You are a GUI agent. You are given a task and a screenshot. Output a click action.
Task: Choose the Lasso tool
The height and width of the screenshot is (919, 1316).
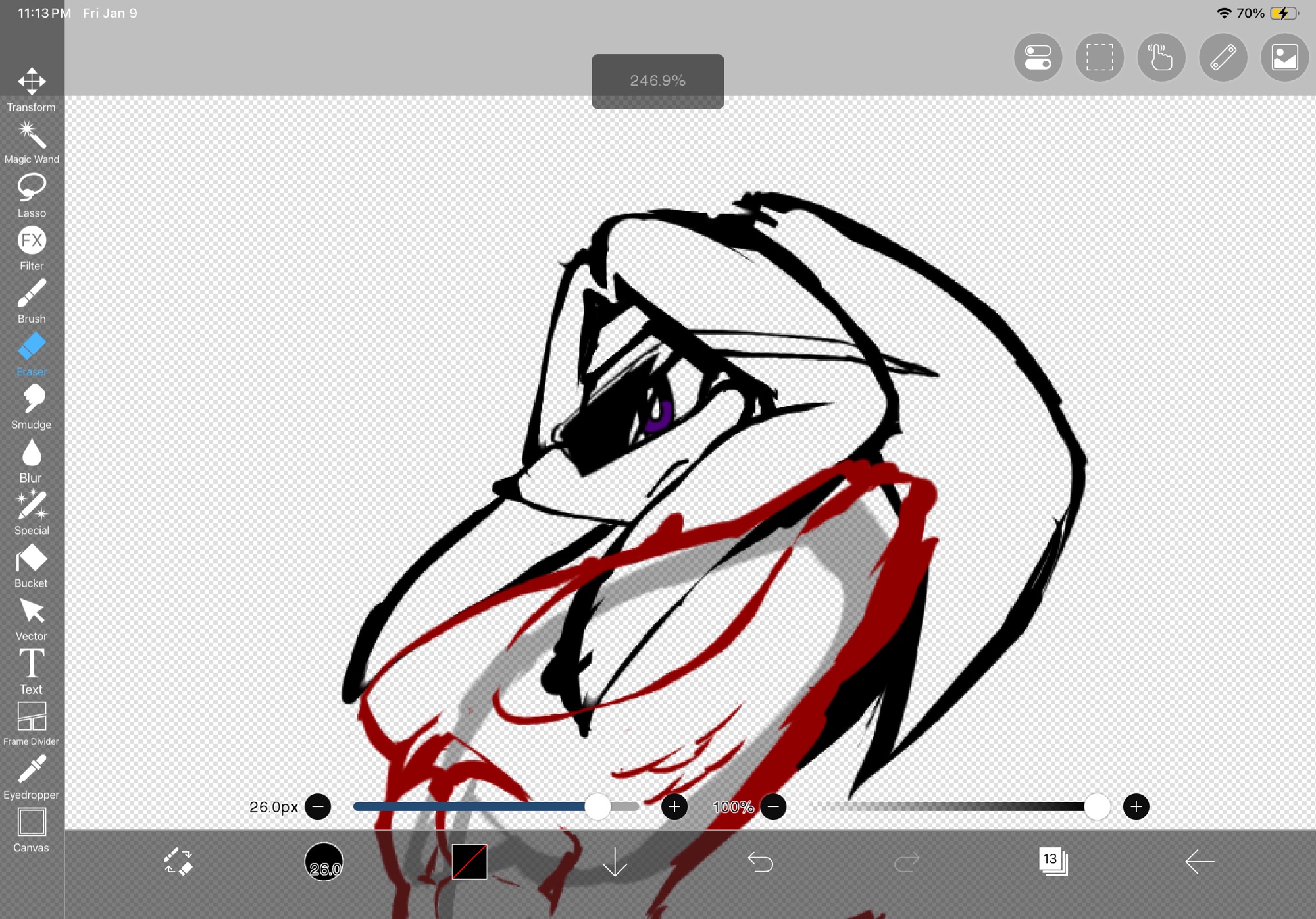click(x=32, y=189)
